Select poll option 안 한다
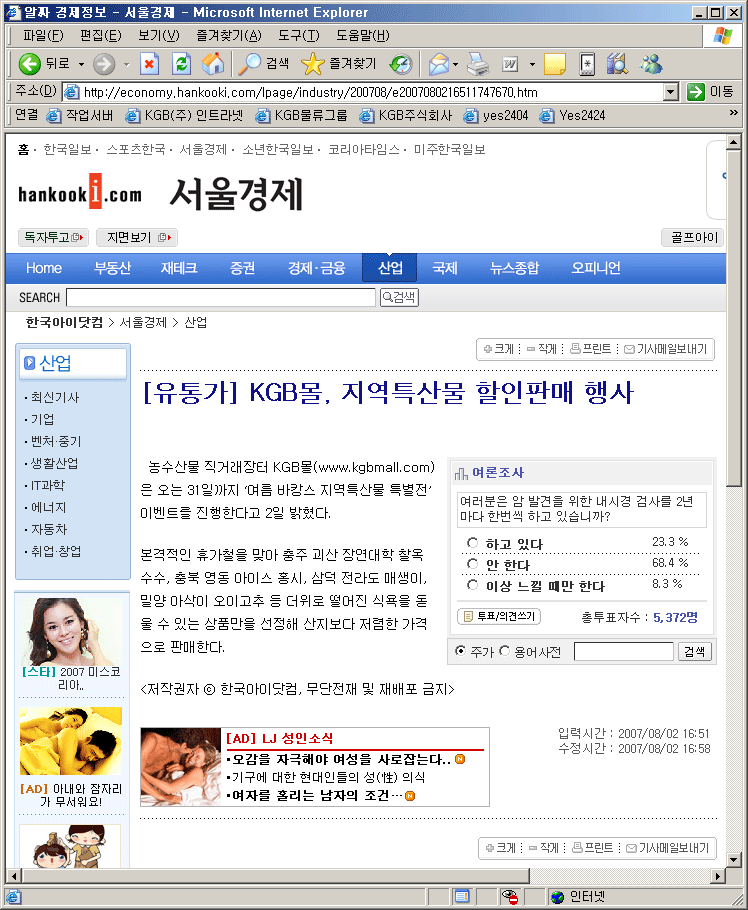 coord(472,564)
